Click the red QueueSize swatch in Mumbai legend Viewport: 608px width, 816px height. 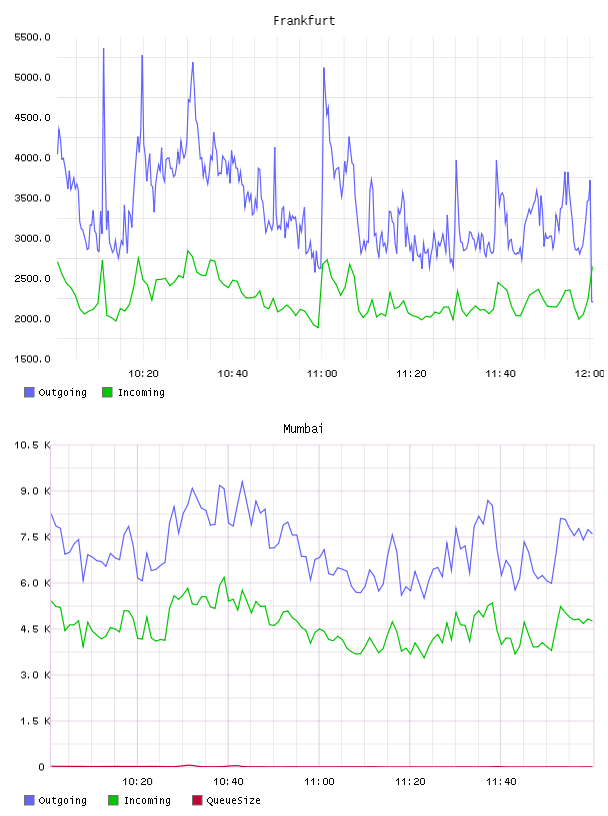click(197, 800)
